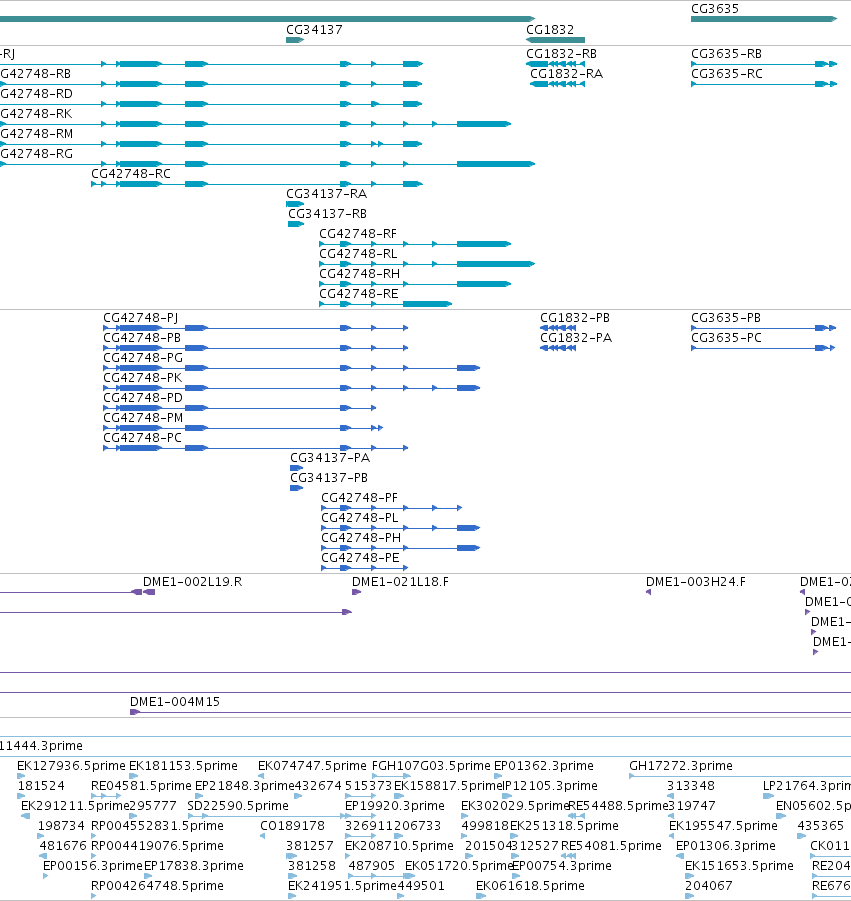Click the CG1832-PB protein label

[x=575, y=318]
